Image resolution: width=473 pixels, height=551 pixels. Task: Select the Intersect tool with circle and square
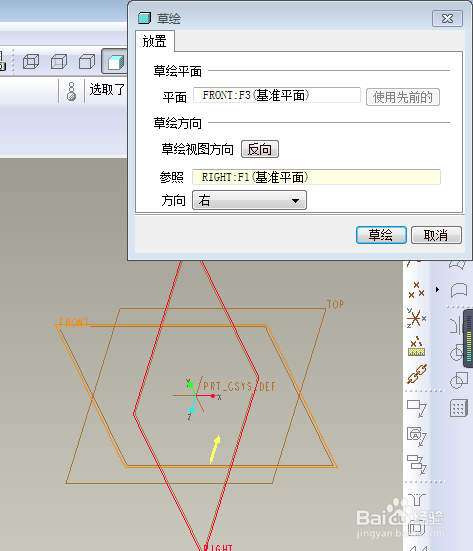459,381
